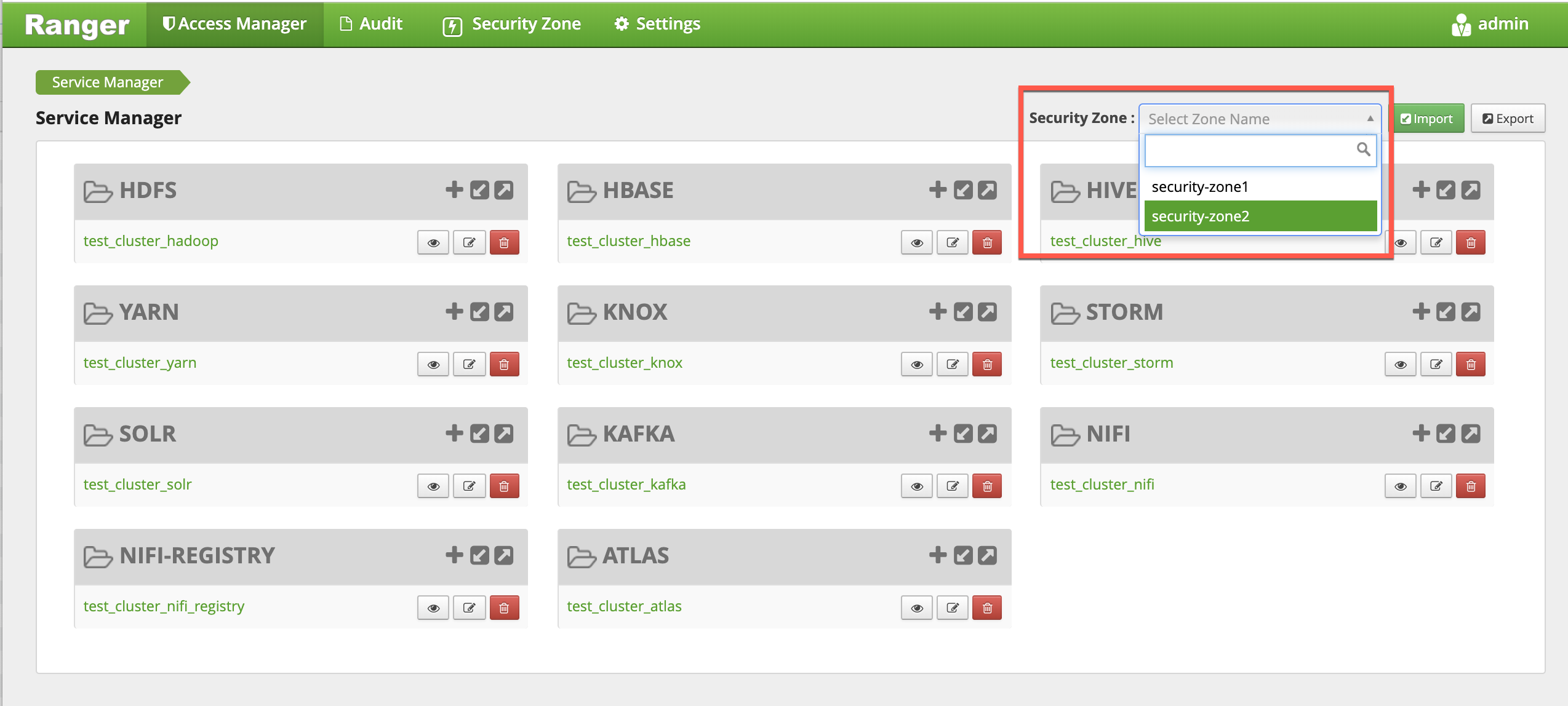View test_cluster_atlas service details
Screen dimensions: 1568x706
point(917,608)
